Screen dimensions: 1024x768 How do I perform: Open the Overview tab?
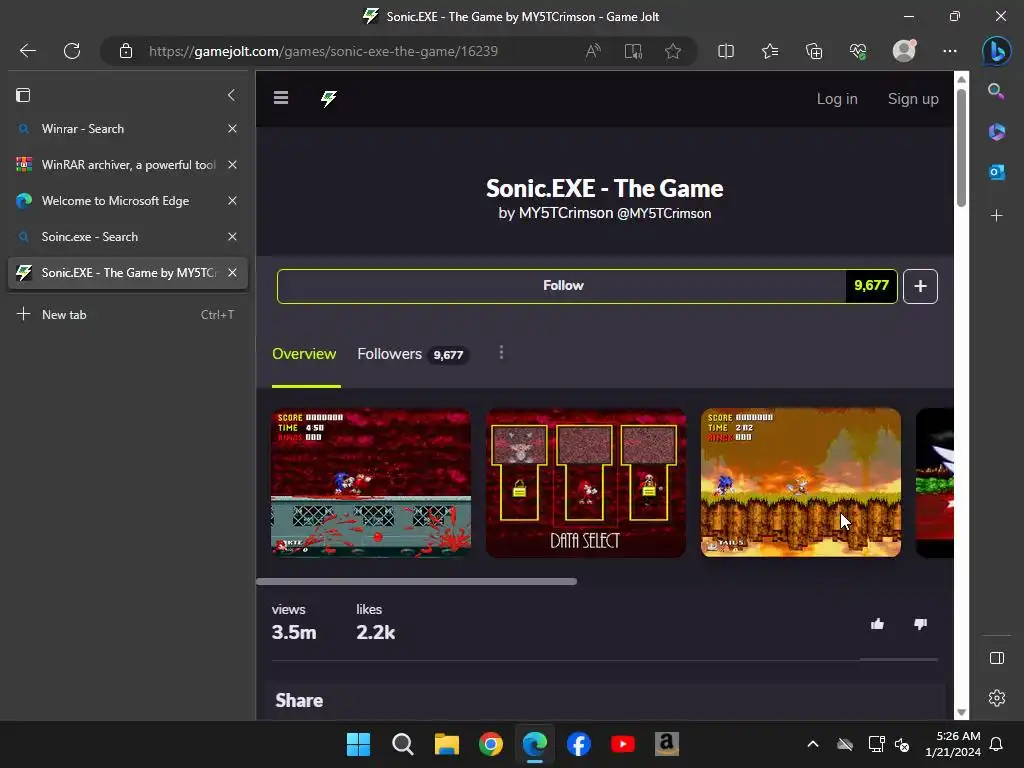304,354
